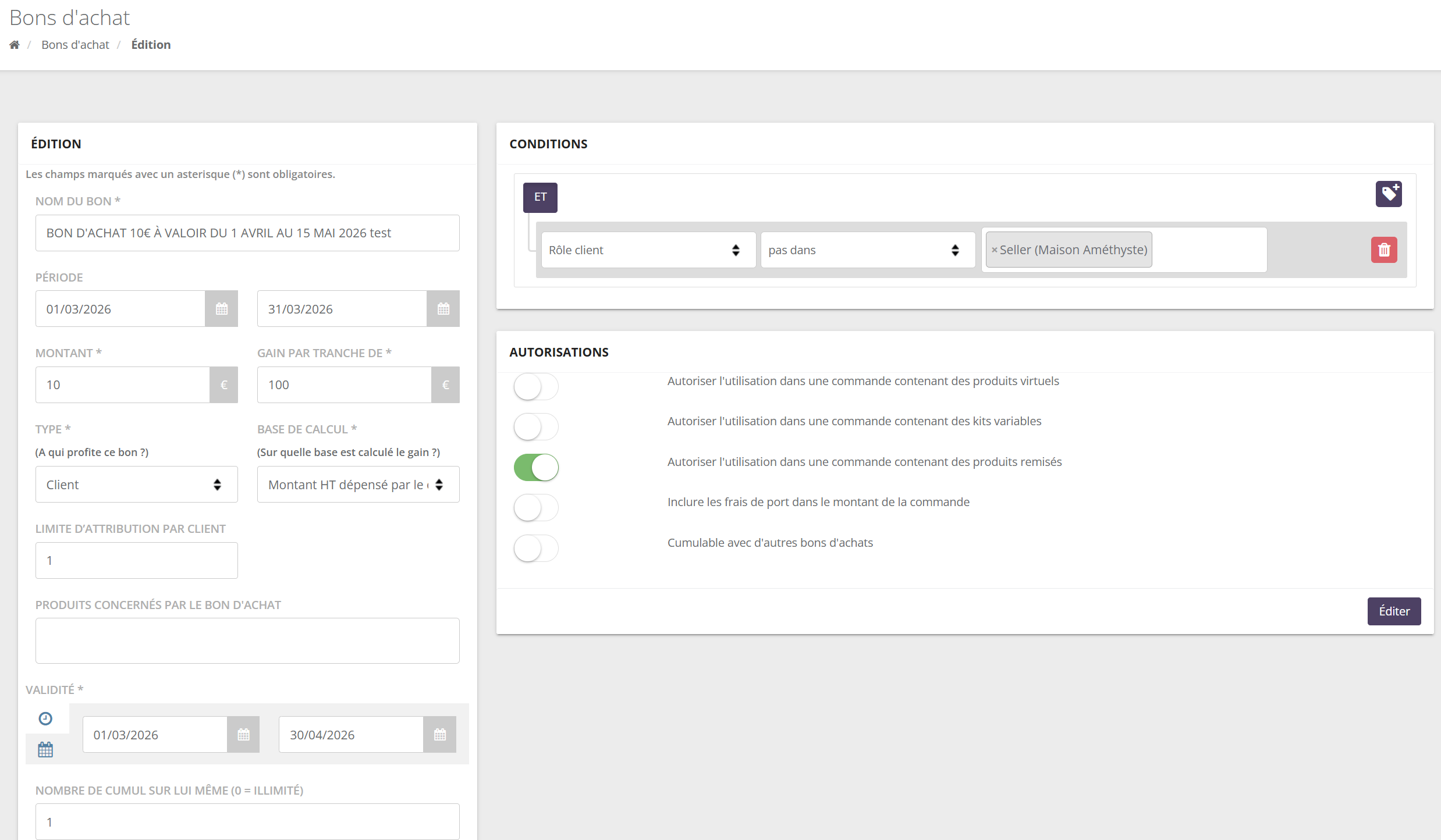
Task: Open the 'pas dans' operator dropdown
Action: 868,250
